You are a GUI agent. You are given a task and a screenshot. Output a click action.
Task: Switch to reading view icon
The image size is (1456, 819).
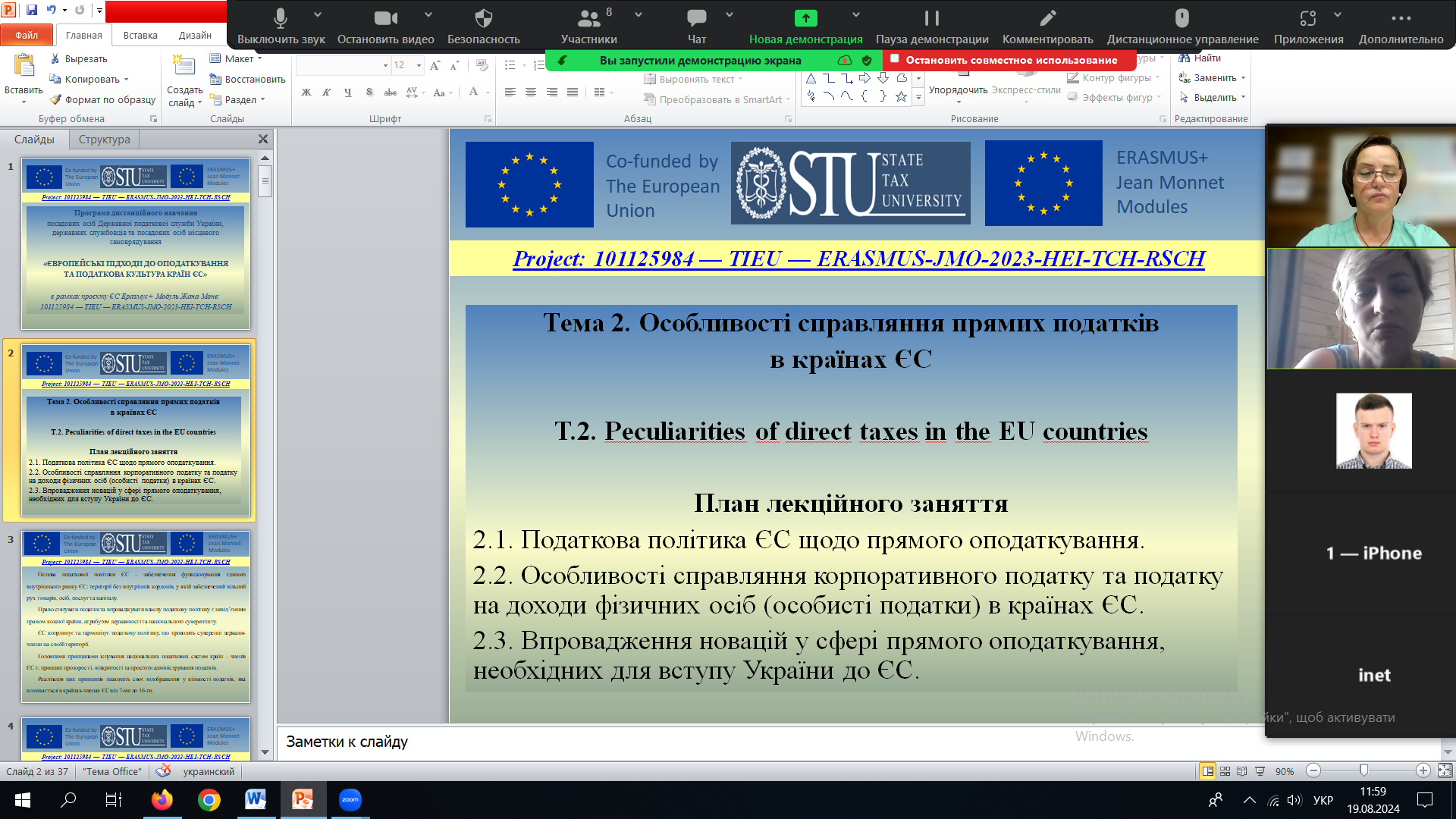click(1242, 771)
